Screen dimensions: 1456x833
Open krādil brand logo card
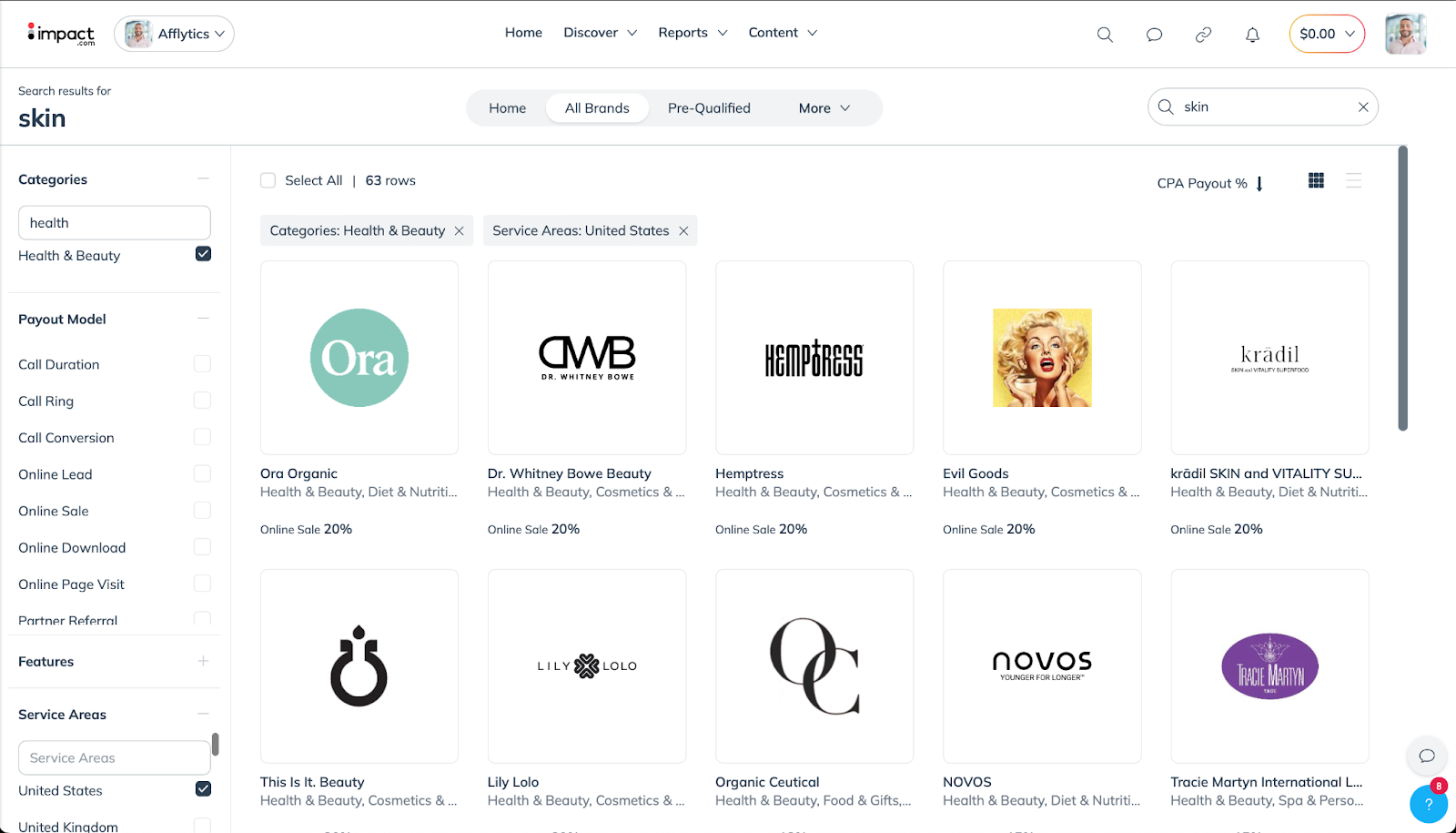point(1269,358)
